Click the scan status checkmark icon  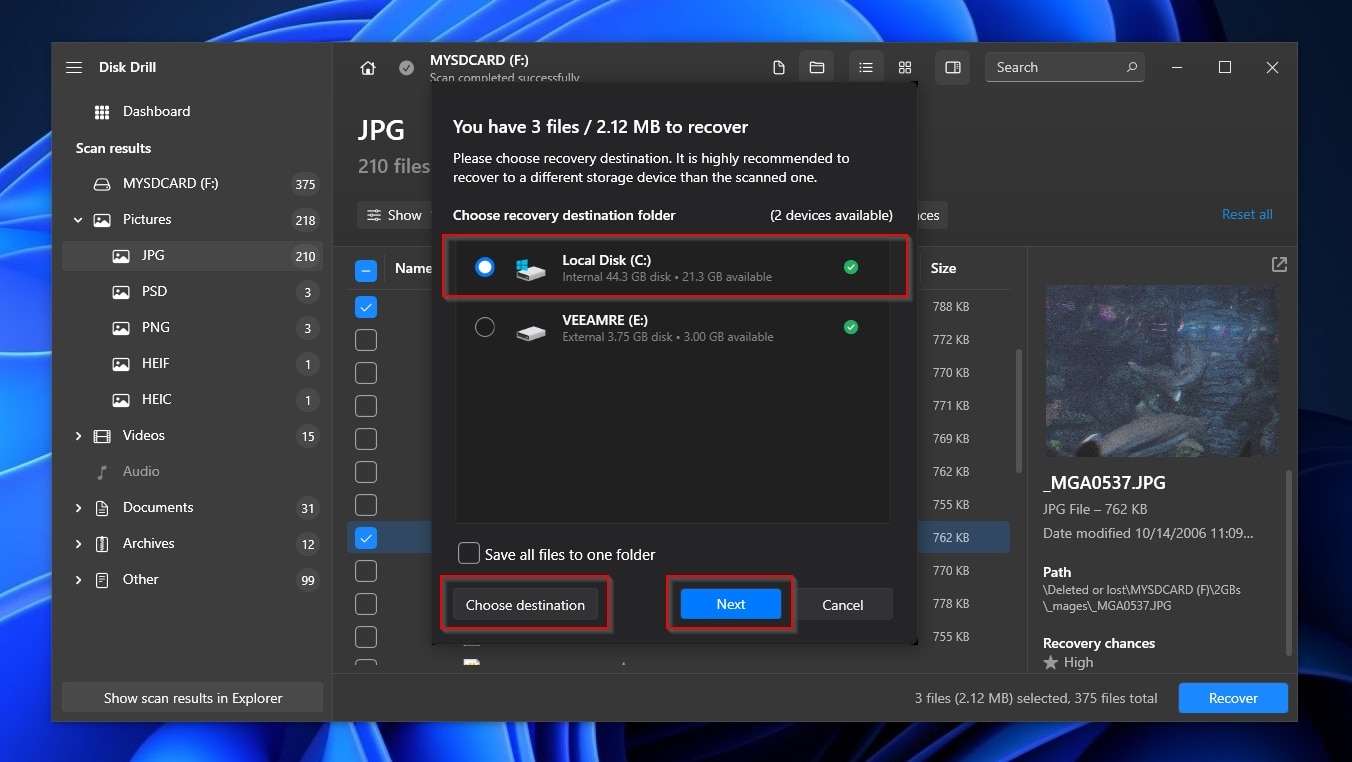point(406,68)
